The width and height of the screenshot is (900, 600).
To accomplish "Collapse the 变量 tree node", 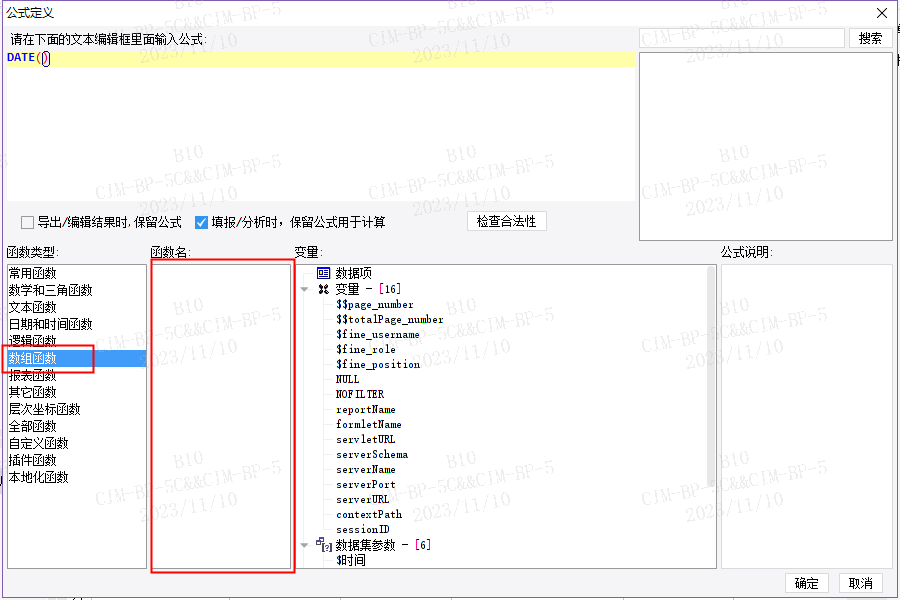I will (304, 289).
